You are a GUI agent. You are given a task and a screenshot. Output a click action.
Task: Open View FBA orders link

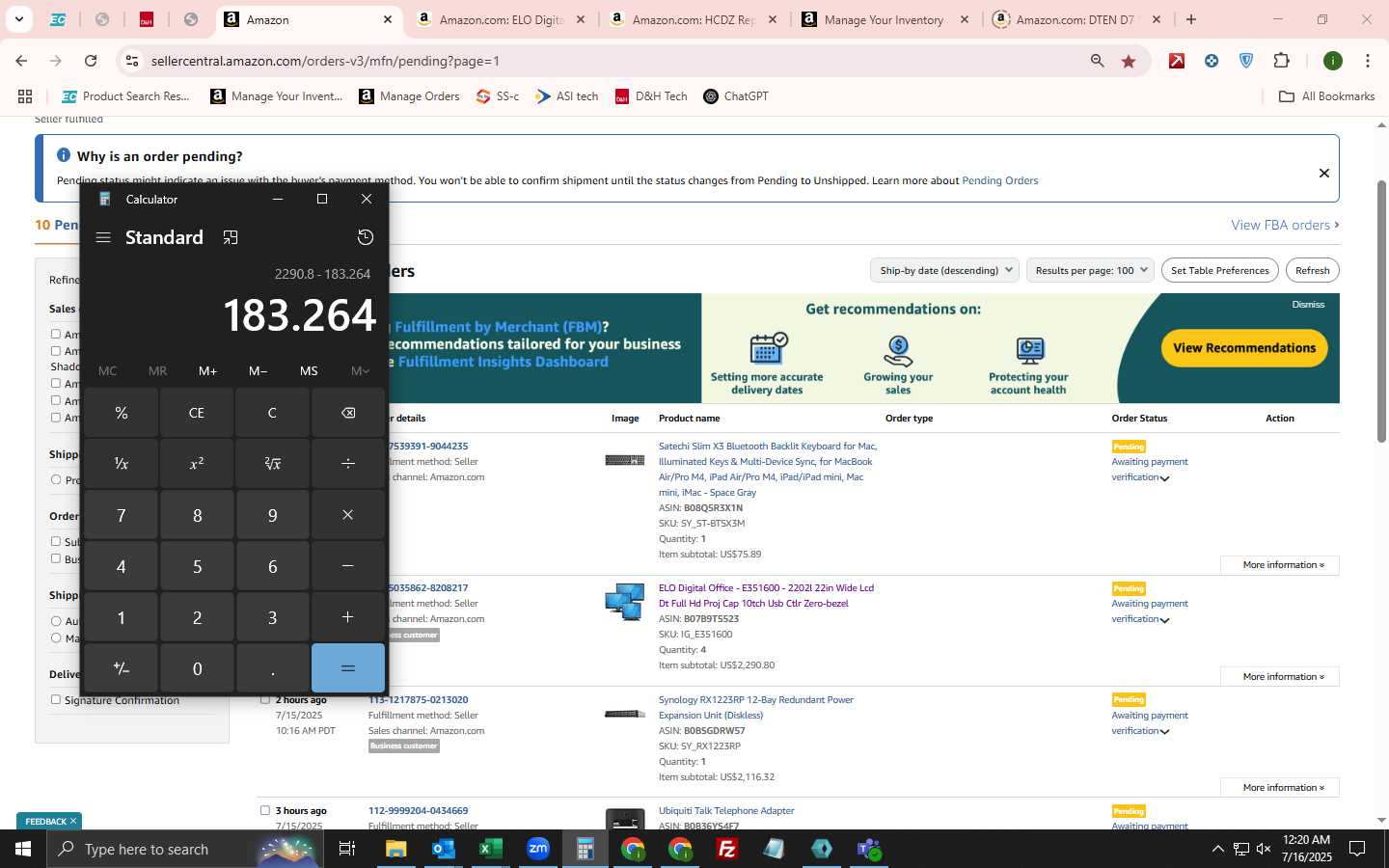[1285, 225]
